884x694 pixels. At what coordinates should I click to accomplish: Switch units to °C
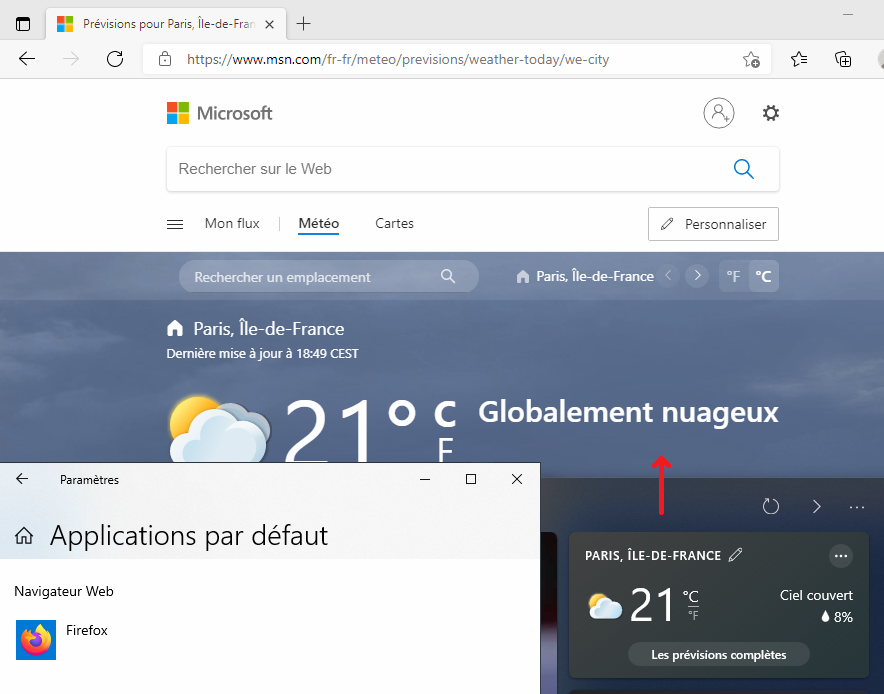(763, 276)
